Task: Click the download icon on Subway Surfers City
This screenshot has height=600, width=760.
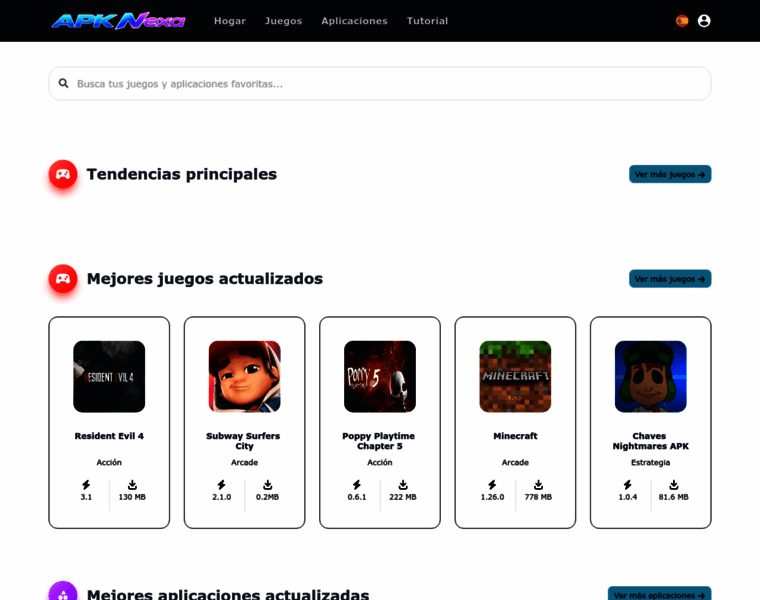Action: click(268, 485)
